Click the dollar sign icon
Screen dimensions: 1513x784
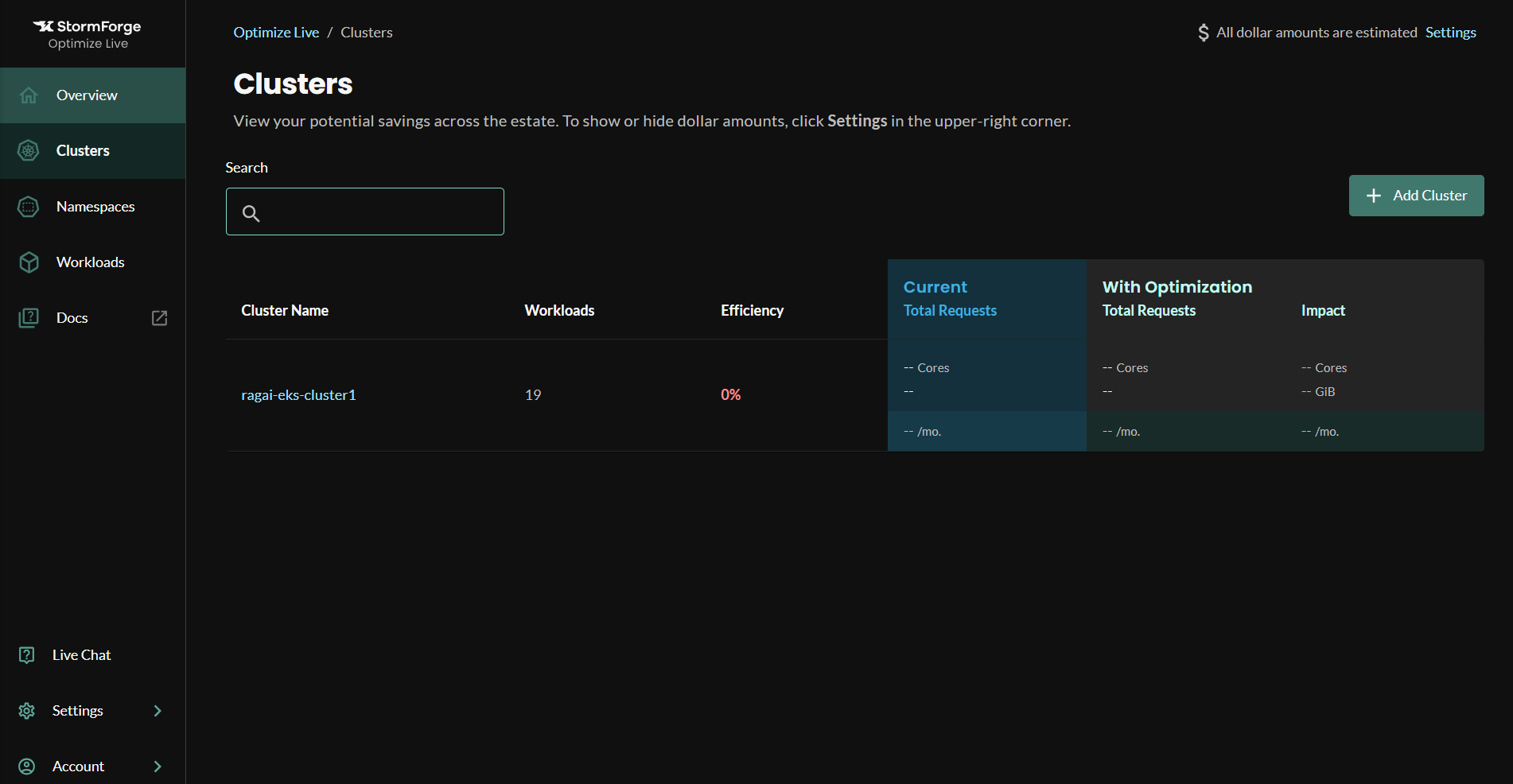pos(1204,33)
